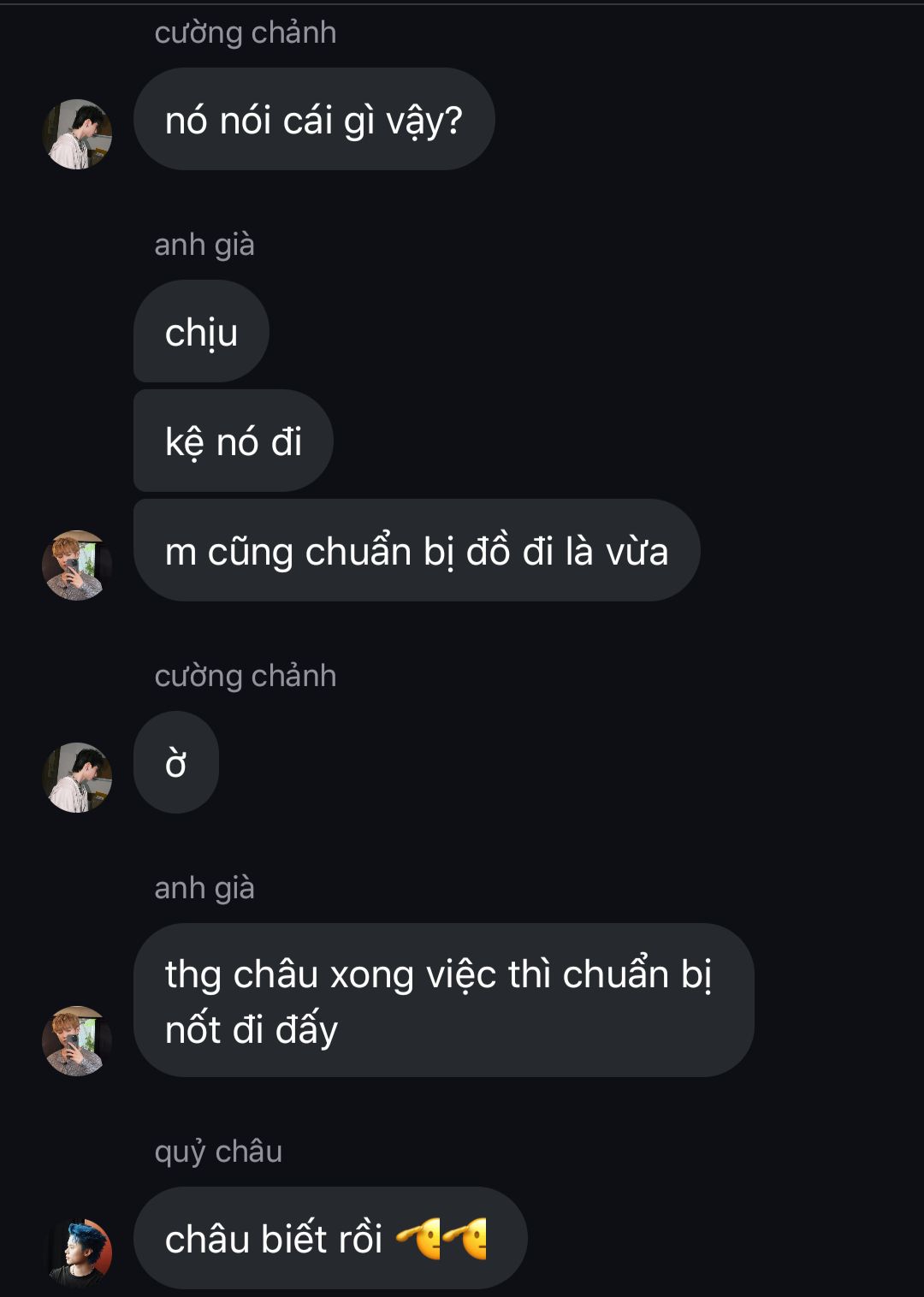Tap the message 'thg châu xong việc thì chuẩn bị'

(x=444, y=1000)
